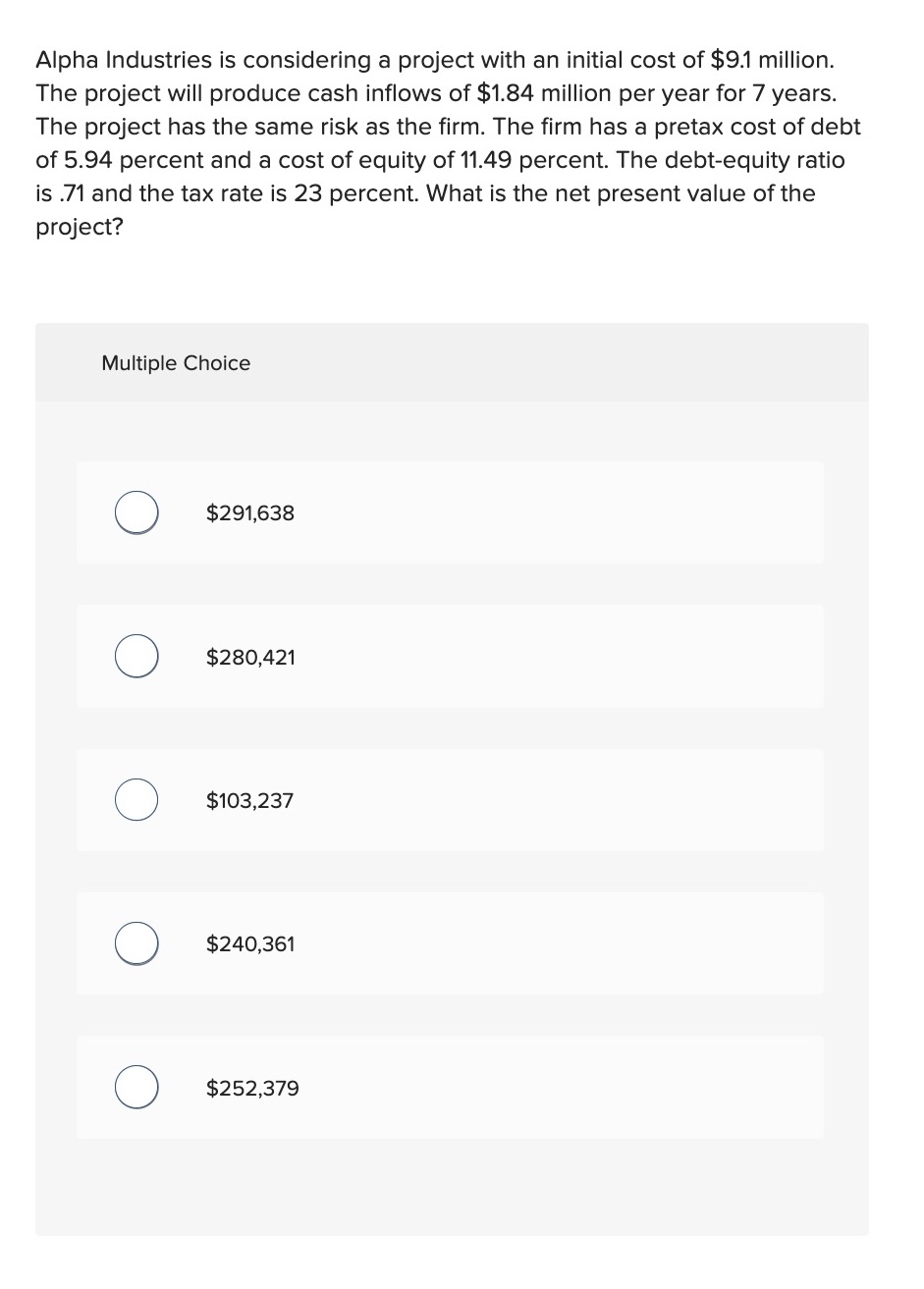This screenshot has height=1289, width=924.
Task: Click the $280,421 answer label
Action: pos(250,657)
